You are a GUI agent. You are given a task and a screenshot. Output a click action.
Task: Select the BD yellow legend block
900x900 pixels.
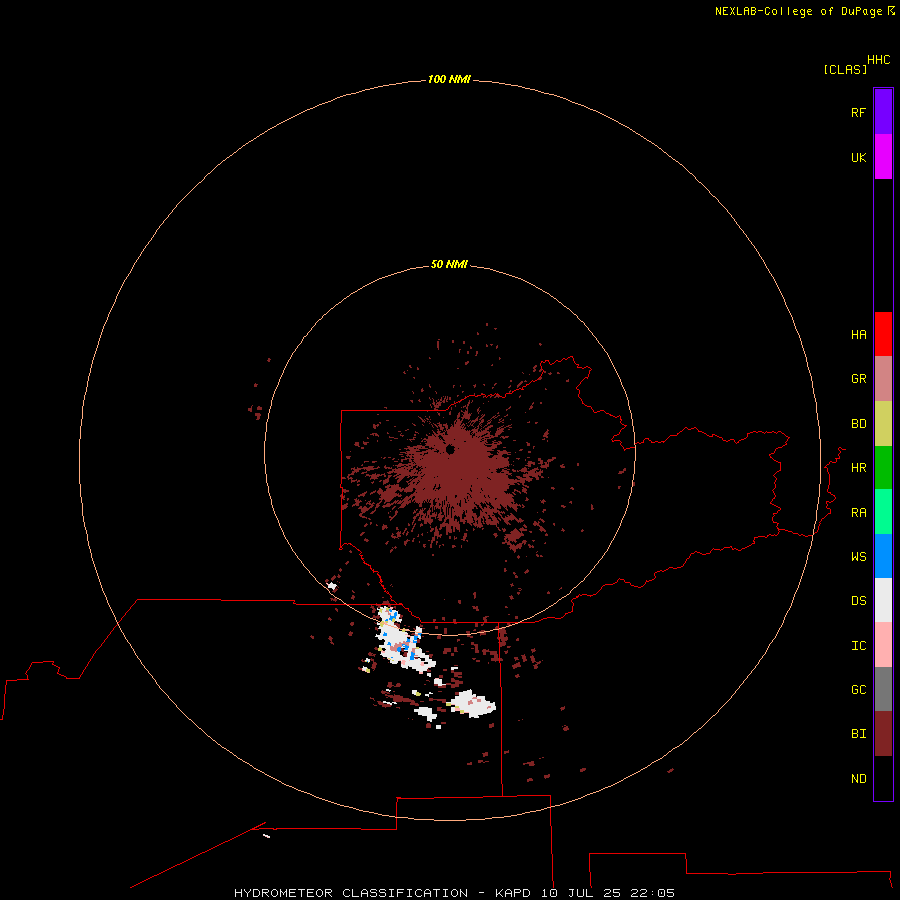pos(883,424)
